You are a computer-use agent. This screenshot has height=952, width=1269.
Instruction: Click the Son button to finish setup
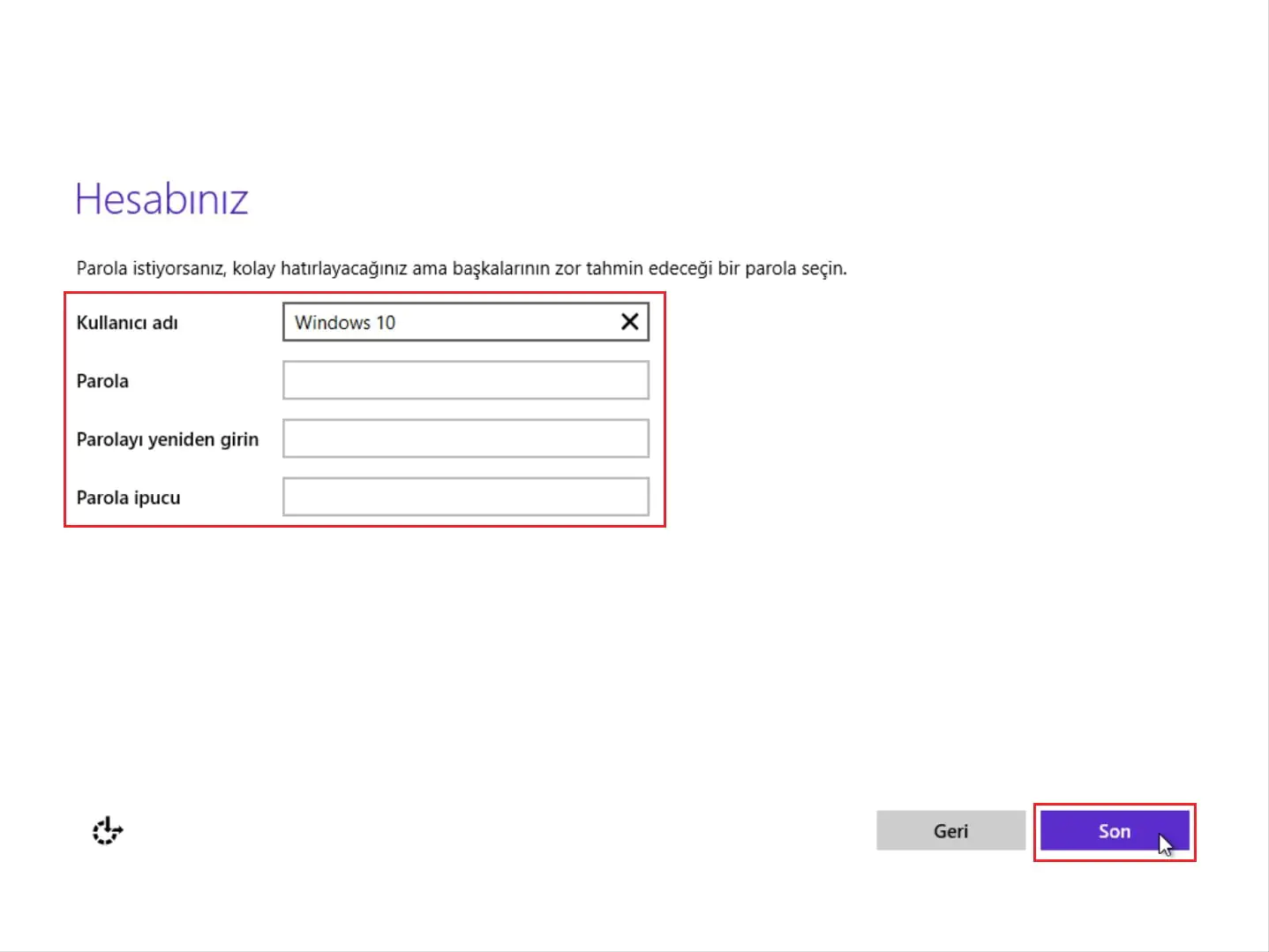click(x=1114, y=830)
